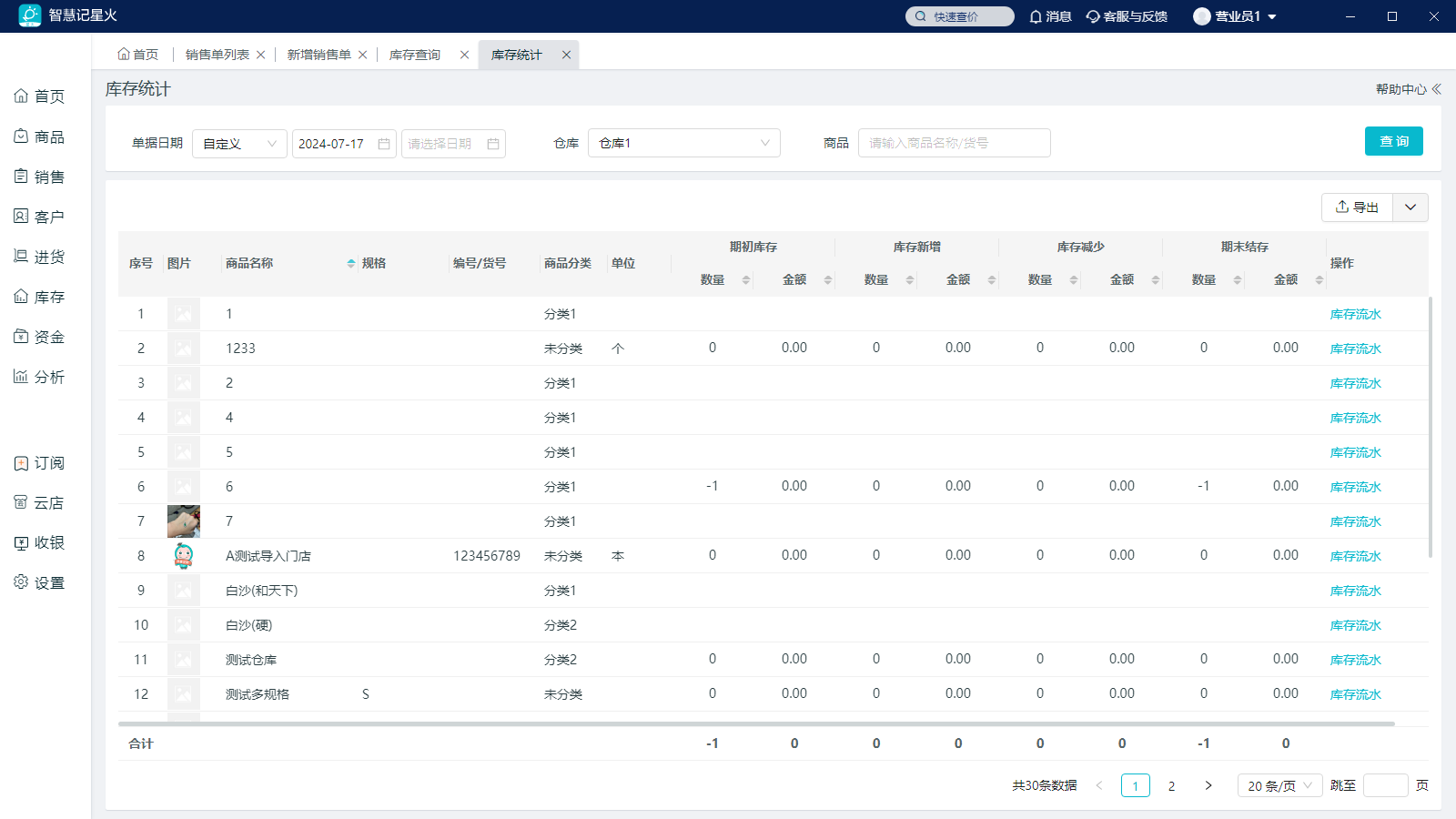Go to page 2

click(1171, 785)
